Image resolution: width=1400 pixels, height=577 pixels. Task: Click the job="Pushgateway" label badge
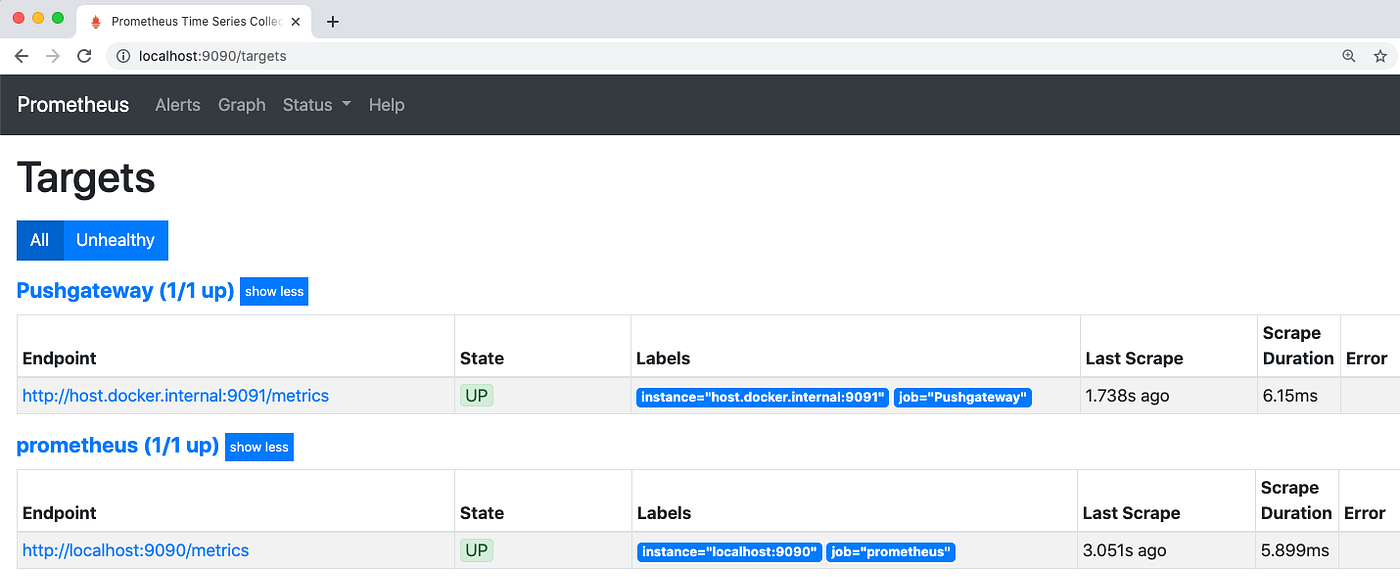coord(963,397)
